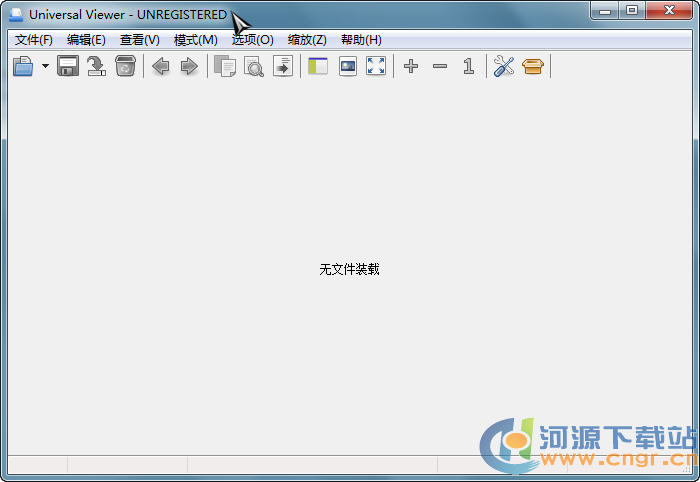The height and width of the screenshot is (482, 700).
Task: Zoom in with the plus icon
Action: (411, 67)
